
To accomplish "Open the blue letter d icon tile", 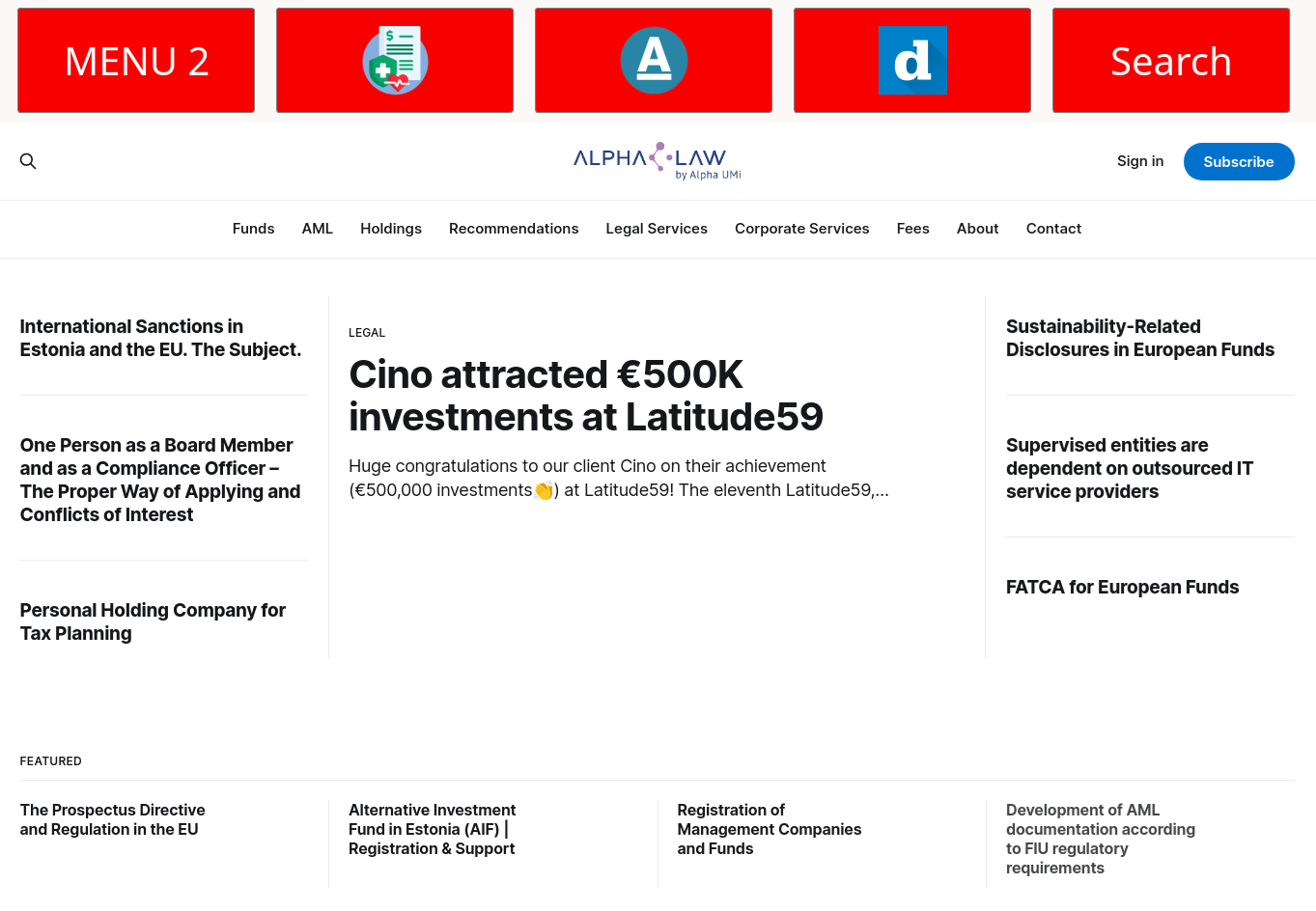I will pos(912,60).
